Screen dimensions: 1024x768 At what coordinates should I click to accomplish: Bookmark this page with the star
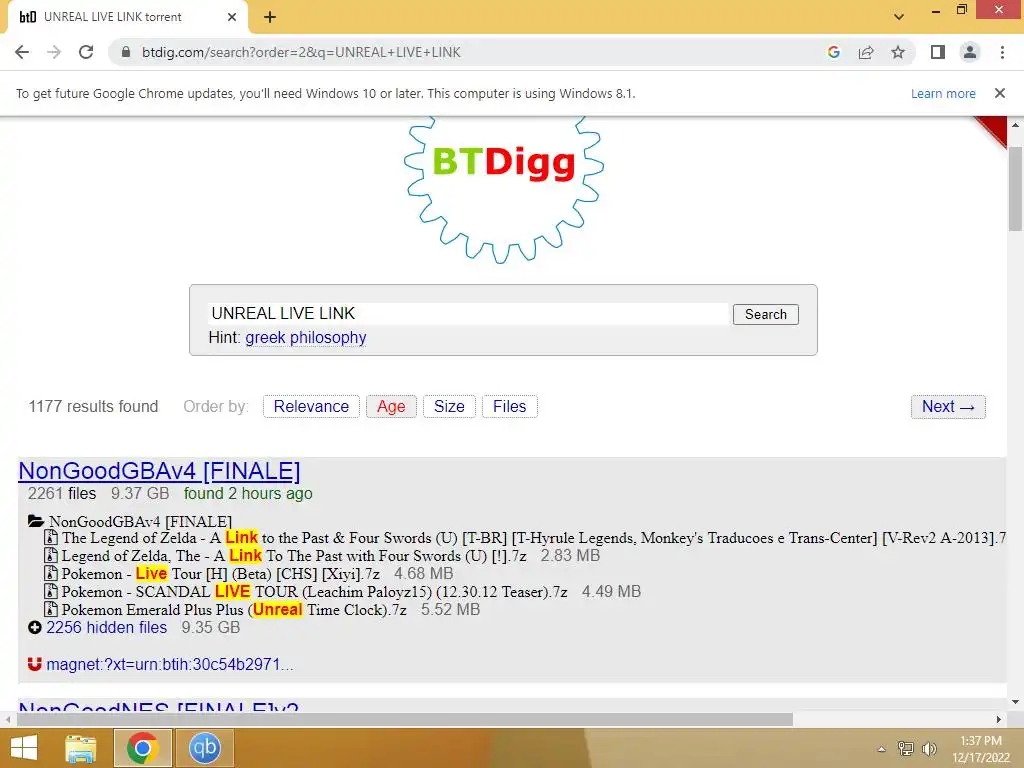tap(898, 52)
